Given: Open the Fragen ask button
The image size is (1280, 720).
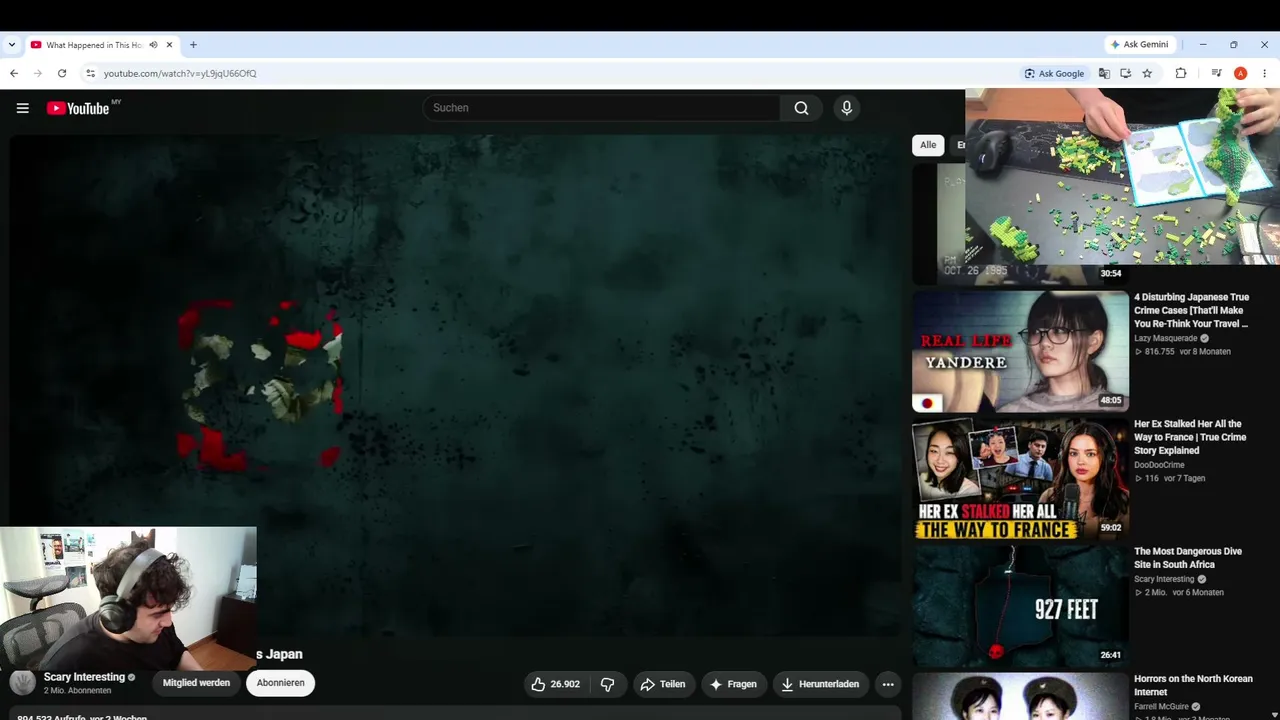Looking at the screenshot, I should tap(733, 684).
